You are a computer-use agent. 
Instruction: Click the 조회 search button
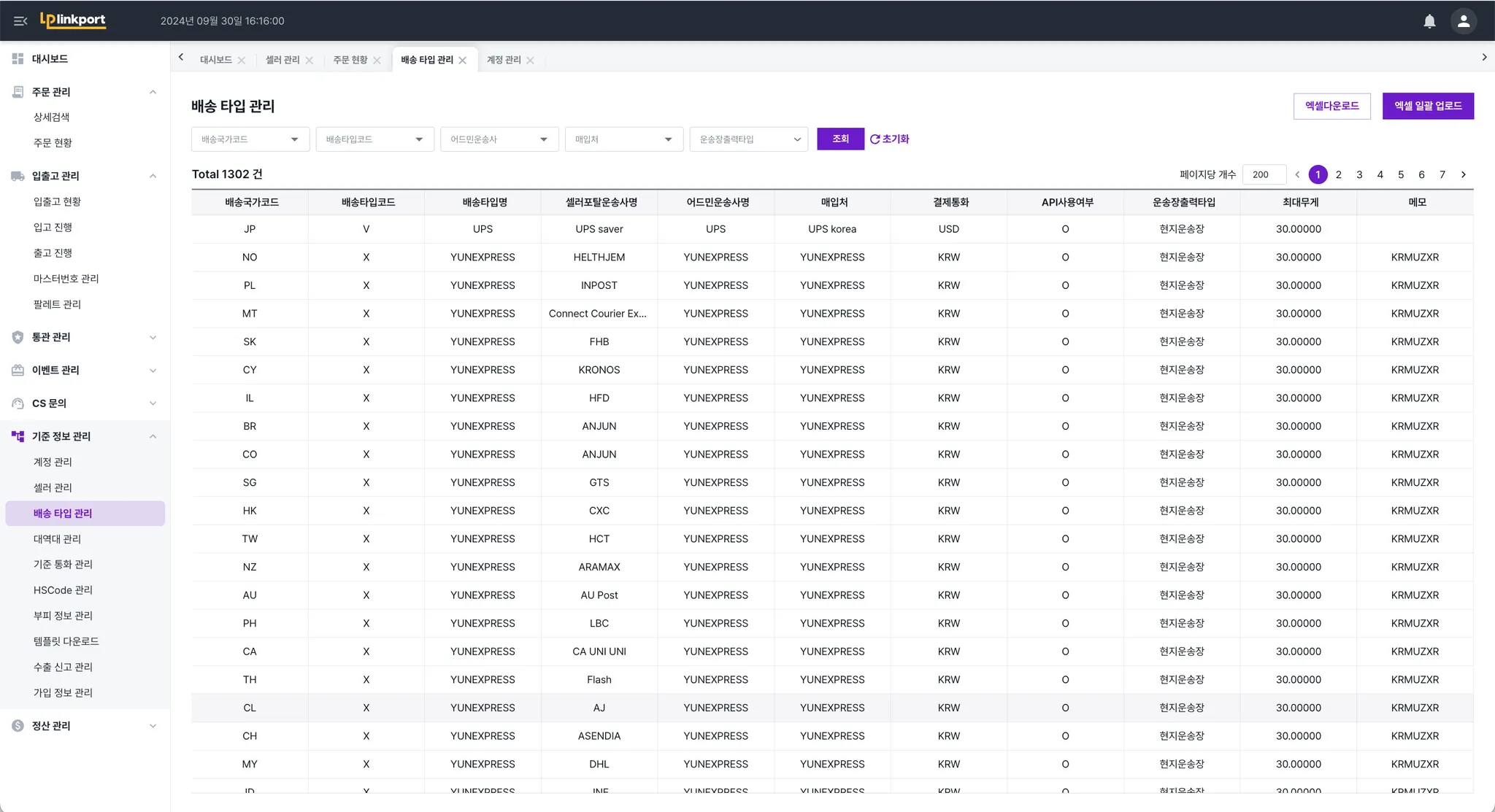(840, 139)
